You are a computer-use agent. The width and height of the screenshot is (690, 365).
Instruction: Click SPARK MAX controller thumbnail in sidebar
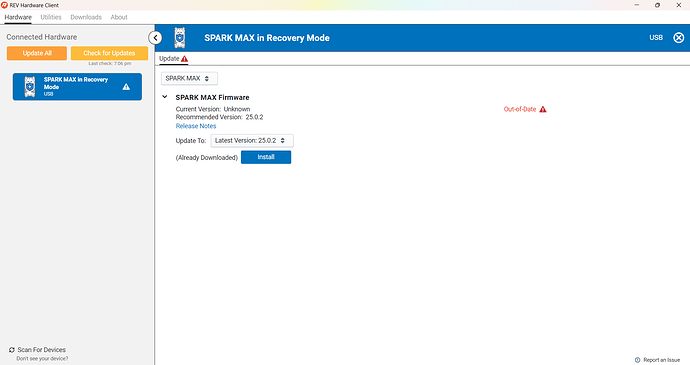[x=30, y=86]
